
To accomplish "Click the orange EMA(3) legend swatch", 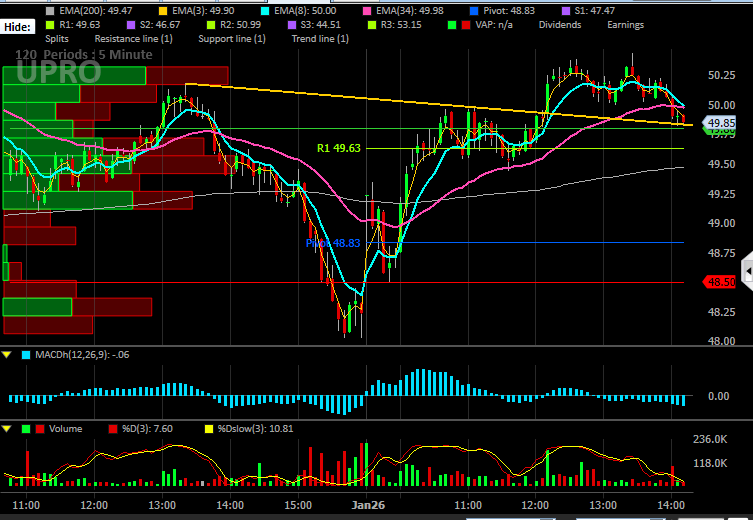I will coord(163,11).
